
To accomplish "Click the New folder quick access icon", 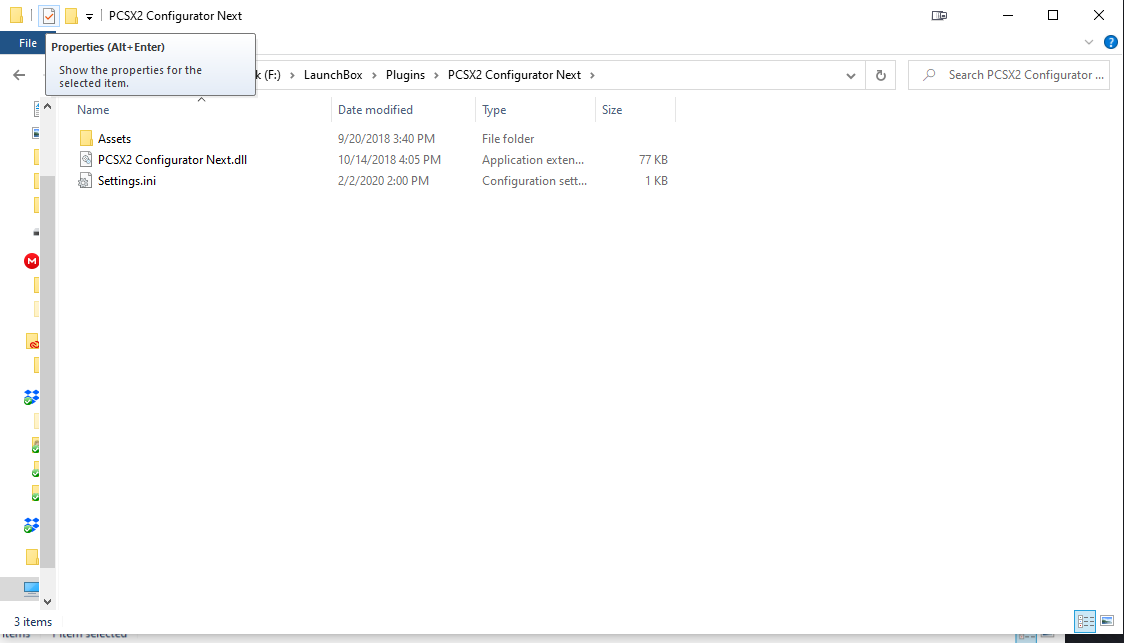I will 71,16.
